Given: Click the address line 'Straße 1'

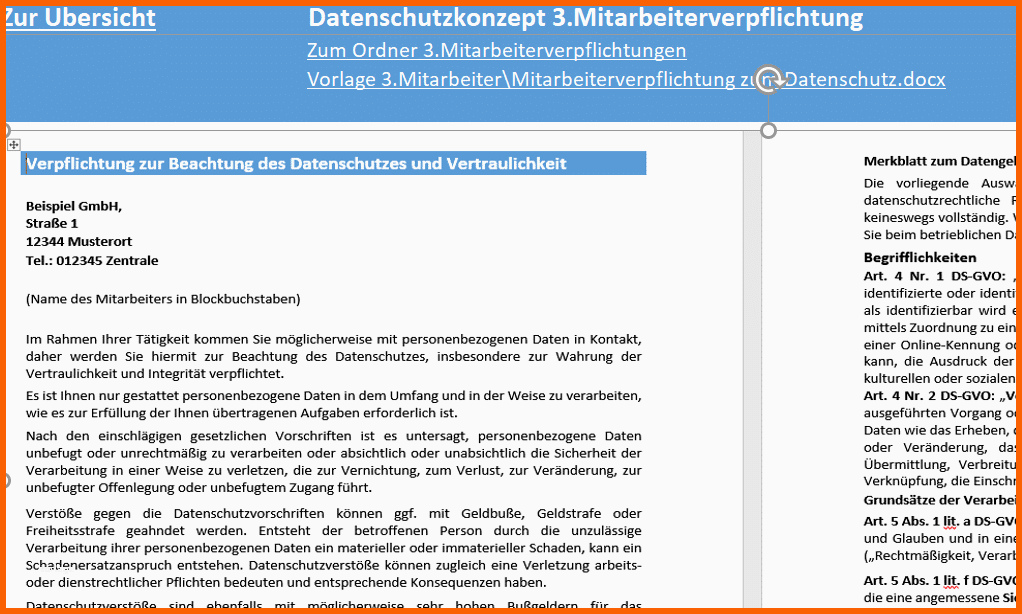Looking at the screenshot, I should [x=51, y=224].
